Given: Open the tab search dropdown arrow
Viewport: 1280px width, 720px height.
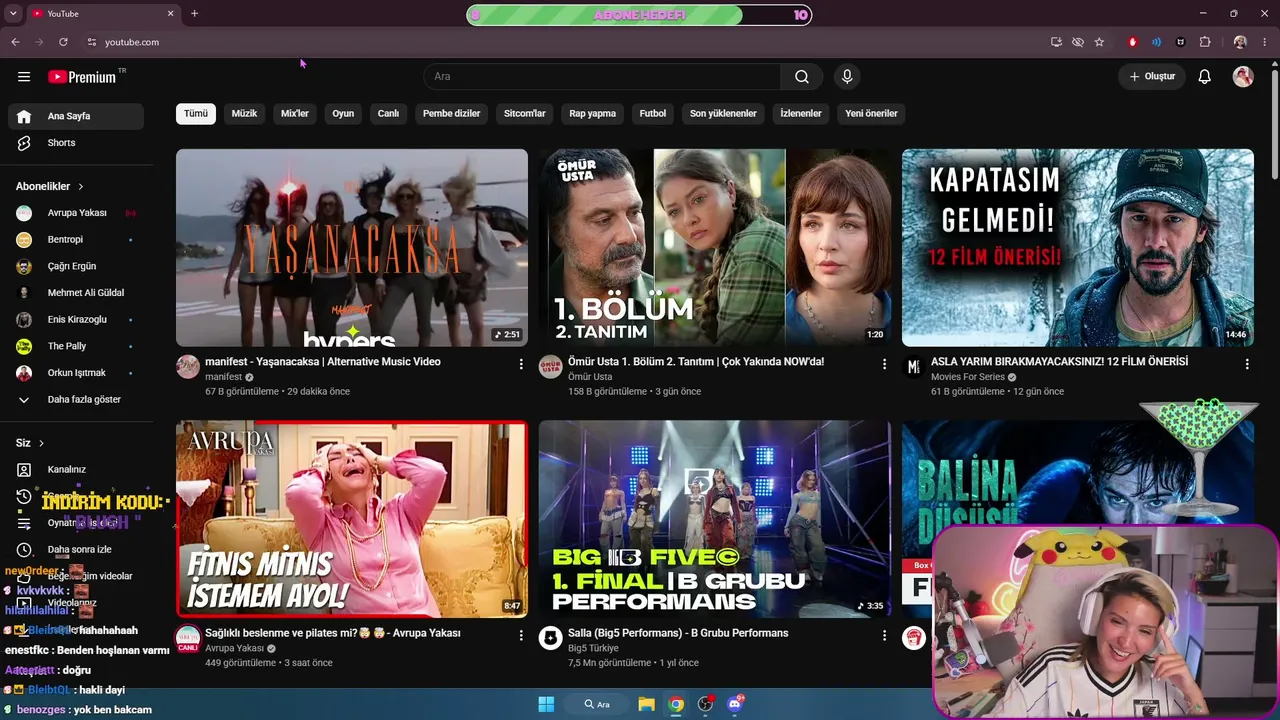Looking at the screenshot, I should tap(13, 14).
